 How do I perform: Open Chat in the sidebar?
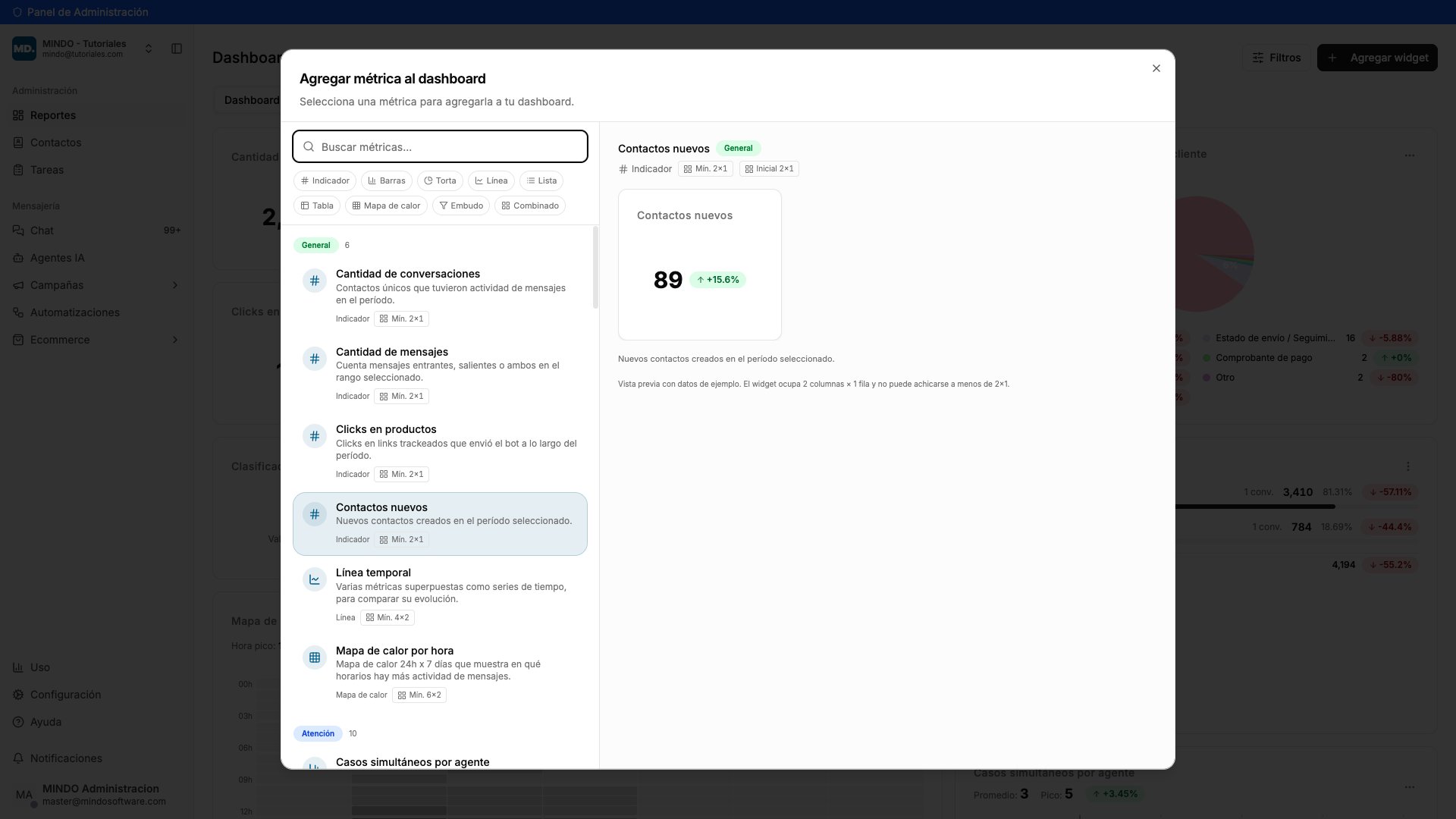pyautogui.click(x=97, y=231)
